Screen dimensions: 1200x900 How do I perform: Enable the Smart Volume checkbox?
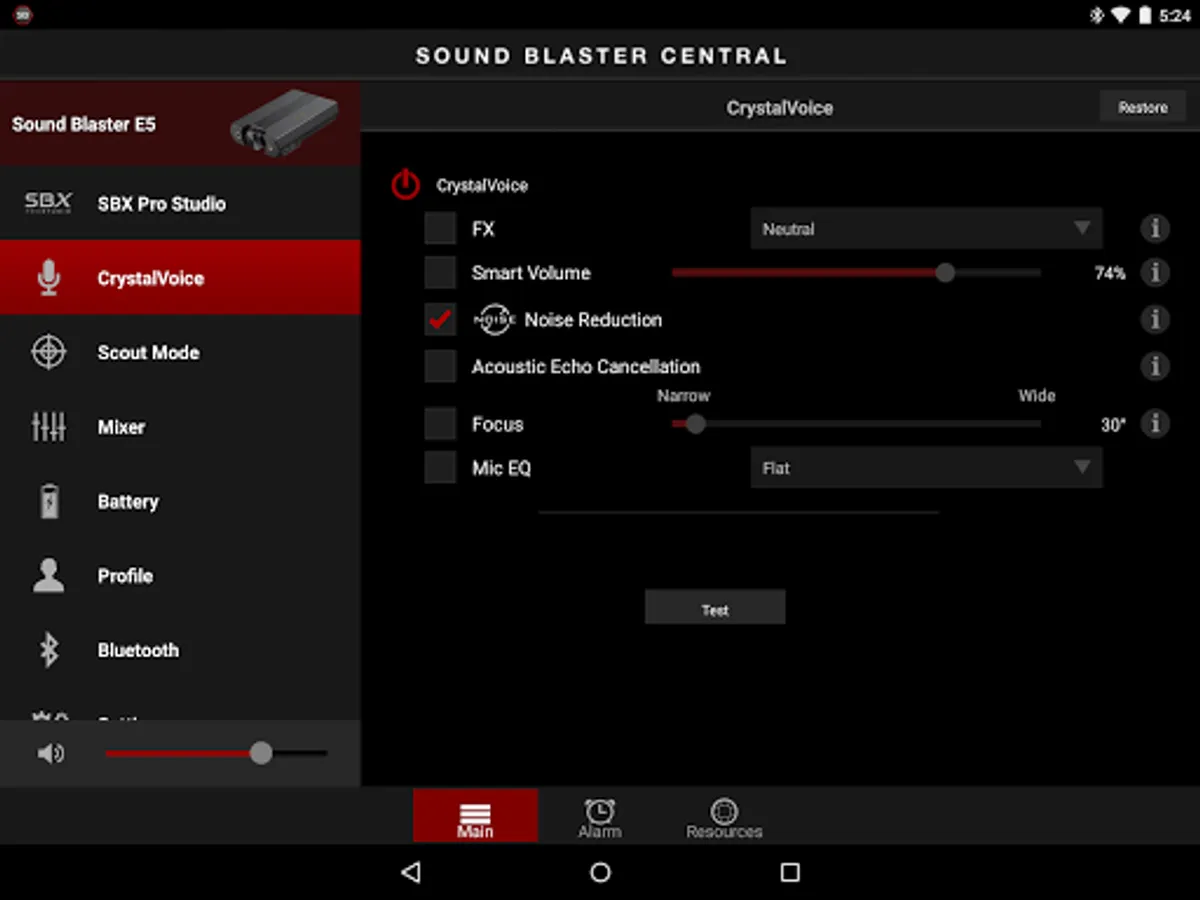tap(440, 272)
